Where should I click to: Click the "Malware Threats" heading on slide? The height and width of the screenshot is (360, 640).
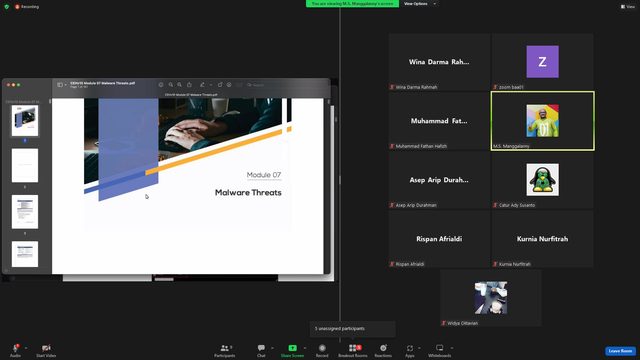coord(248,193)
